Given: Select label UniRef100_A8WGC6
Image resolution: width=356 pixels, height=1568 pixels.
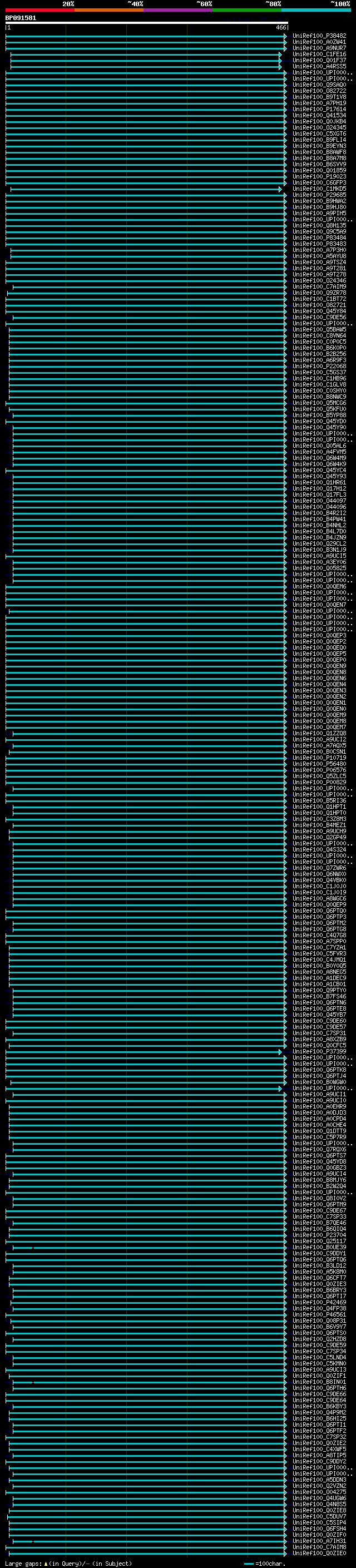Looking at the screenshot, I should pos(319,898).
